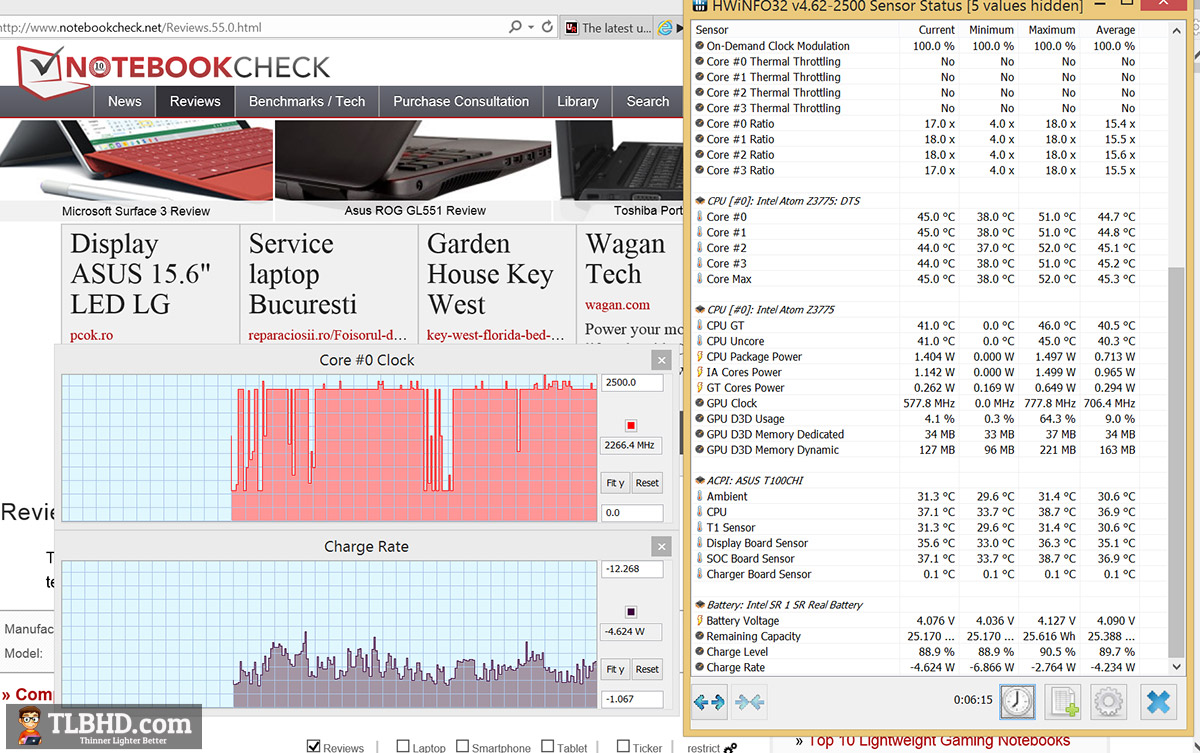Click the Core #0 Clock minimum field 0.0
This screenshot has height=753, width=1200.
coord(632,513)
